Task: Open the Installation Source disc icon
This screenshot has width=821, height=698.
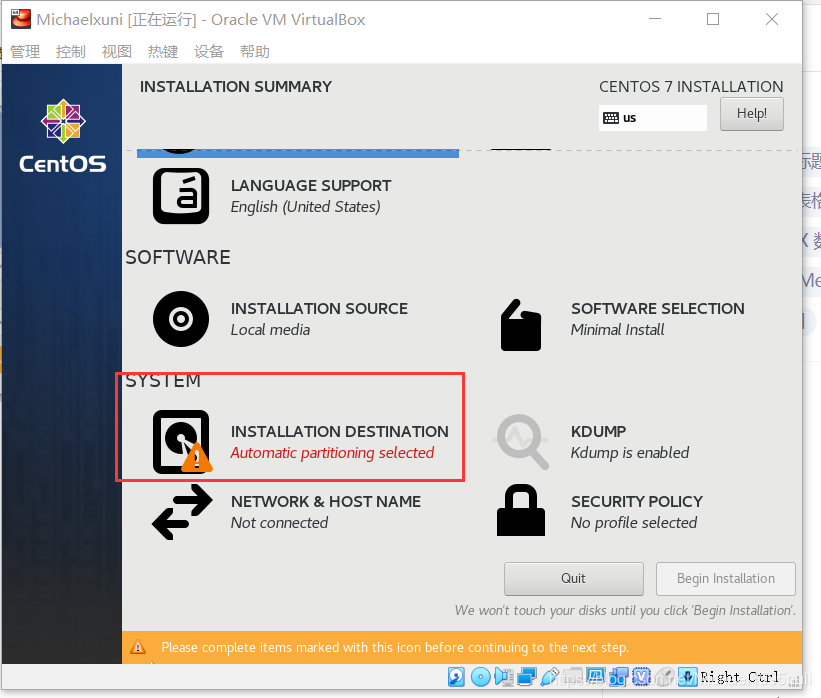Action: click(x=181, y=318)
